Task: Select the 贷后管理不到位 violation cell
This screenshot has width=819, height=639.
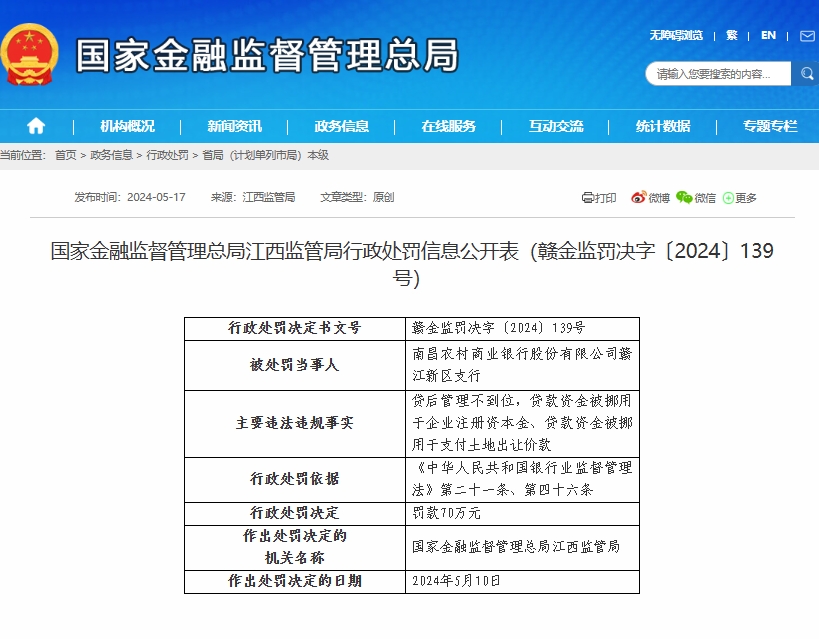Action: coord(522,424)
